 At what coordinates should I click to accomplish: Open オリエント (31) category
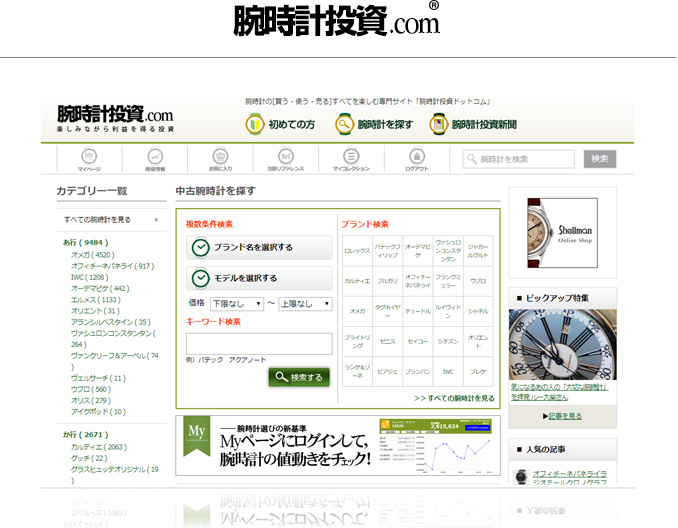[95, 311]
